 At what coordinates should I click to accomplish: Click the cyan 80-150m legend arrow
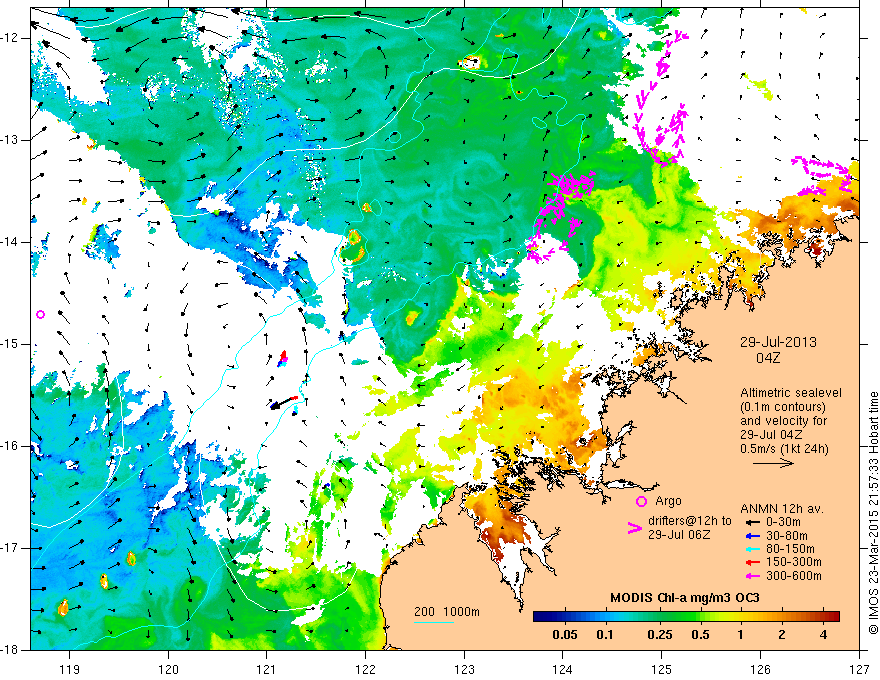[x=753, y=549]
